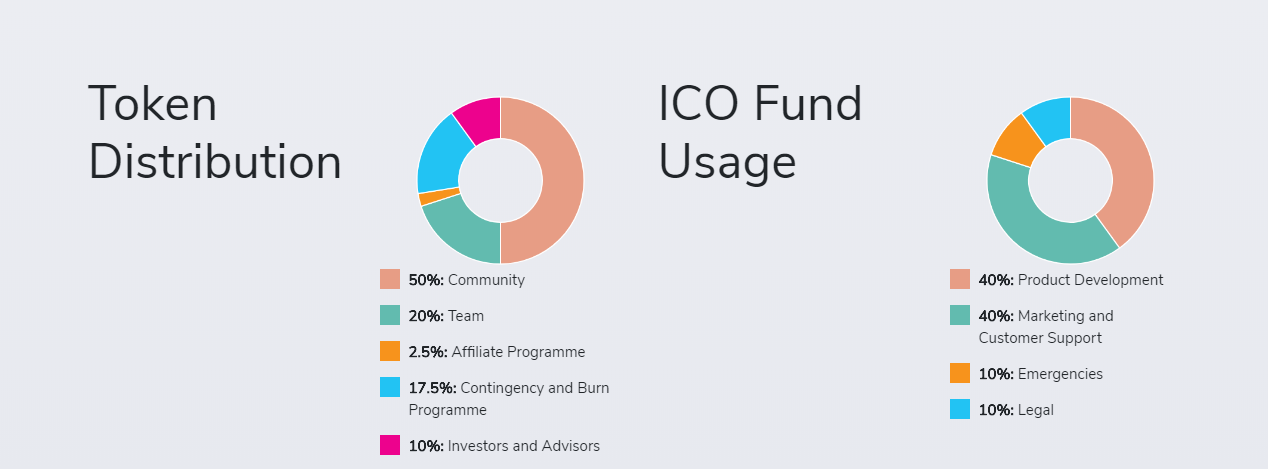Click the teal Team legend swatch

coord(390,315)
